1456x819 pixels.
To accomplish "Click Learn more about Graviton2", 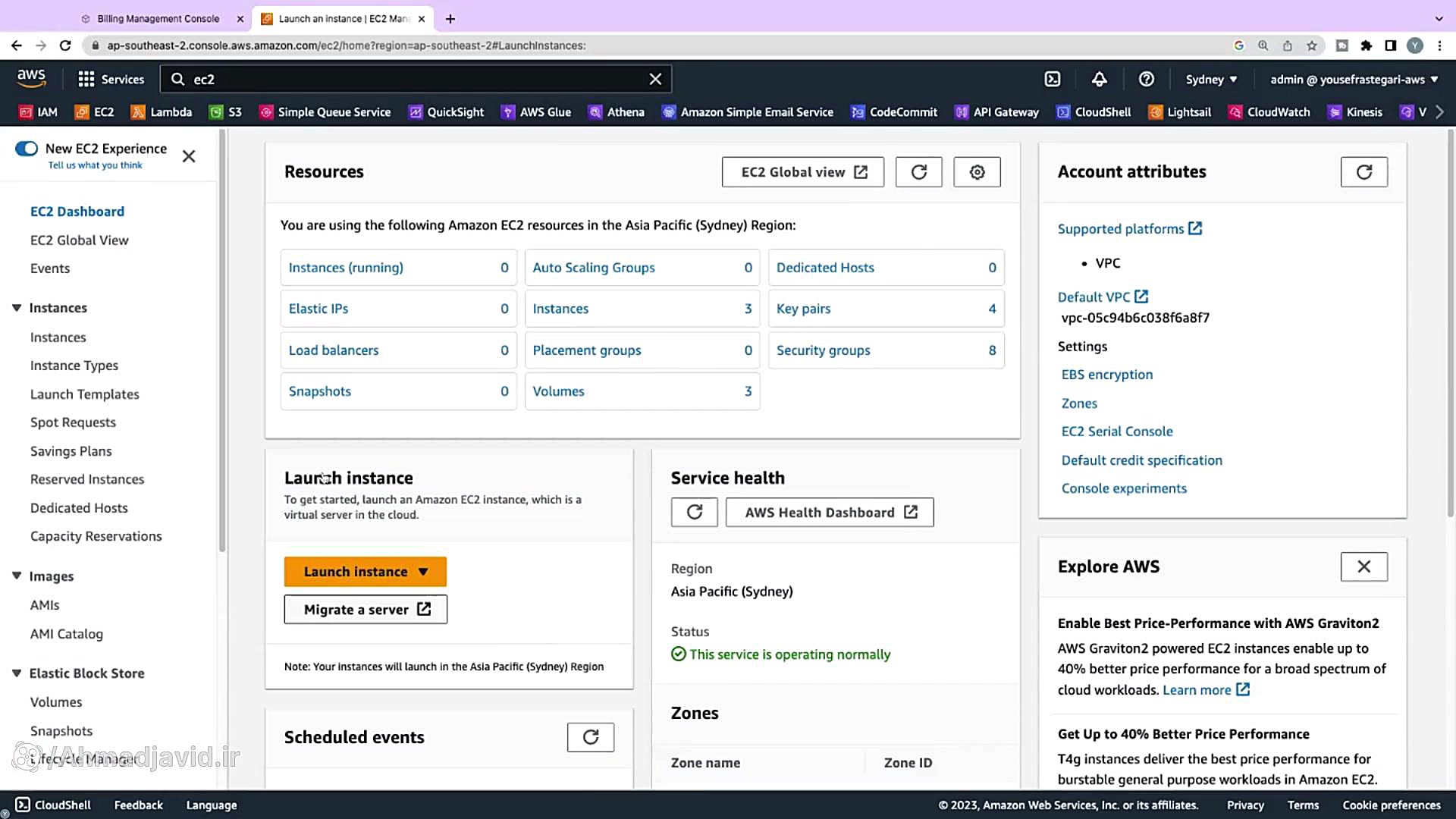I will coord(1206,690).
